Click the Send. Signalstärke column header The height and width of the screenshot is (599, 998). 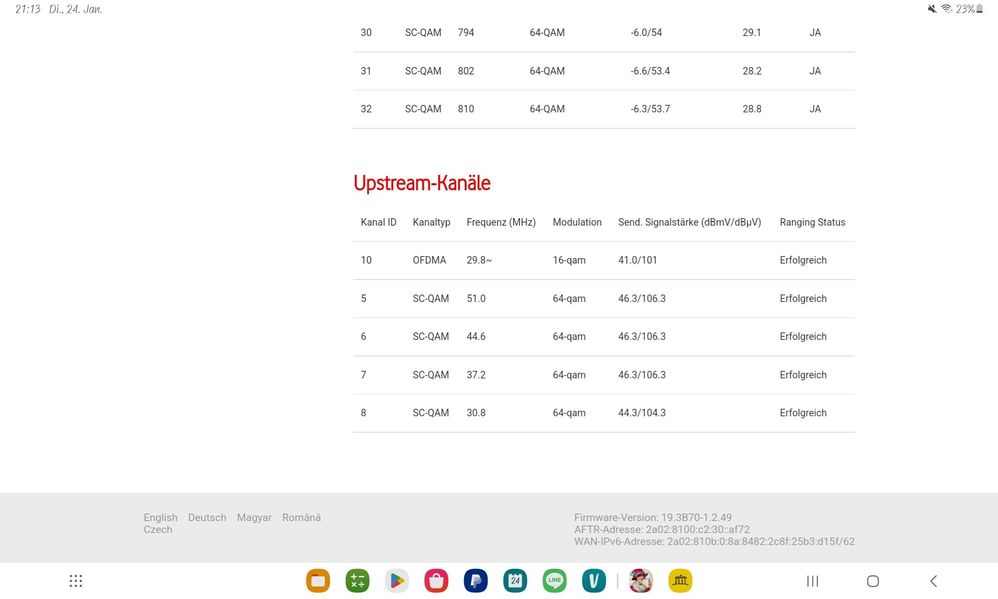point(689,222)
